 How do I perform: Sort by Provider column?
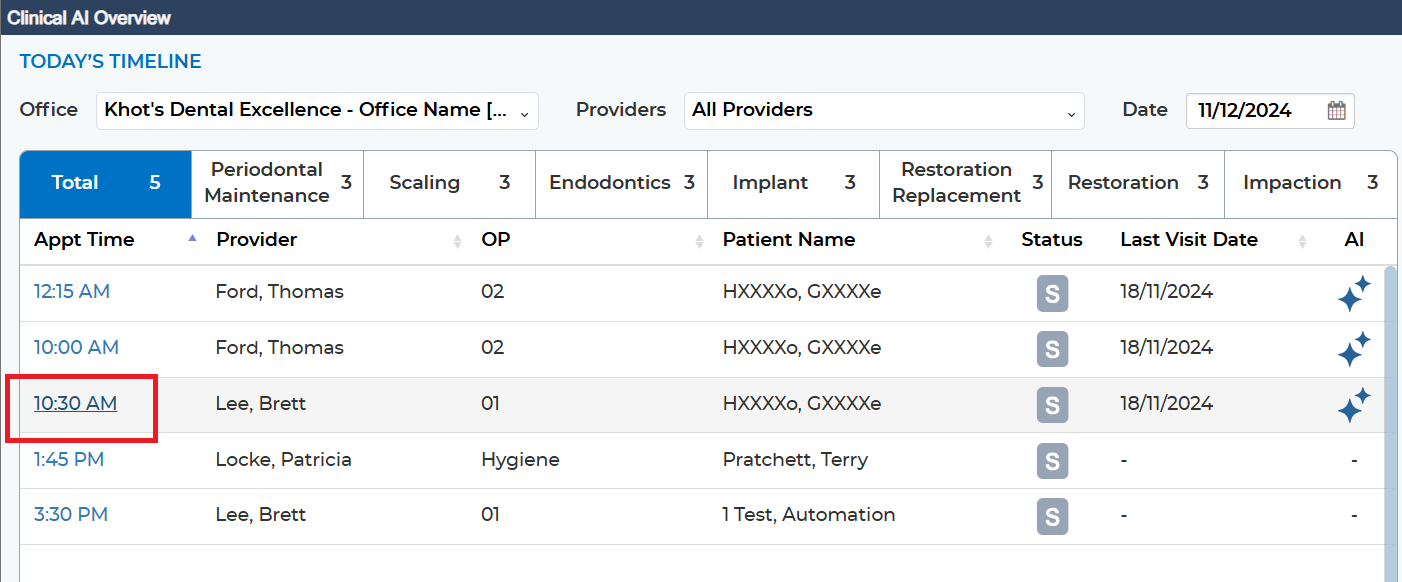457,241
